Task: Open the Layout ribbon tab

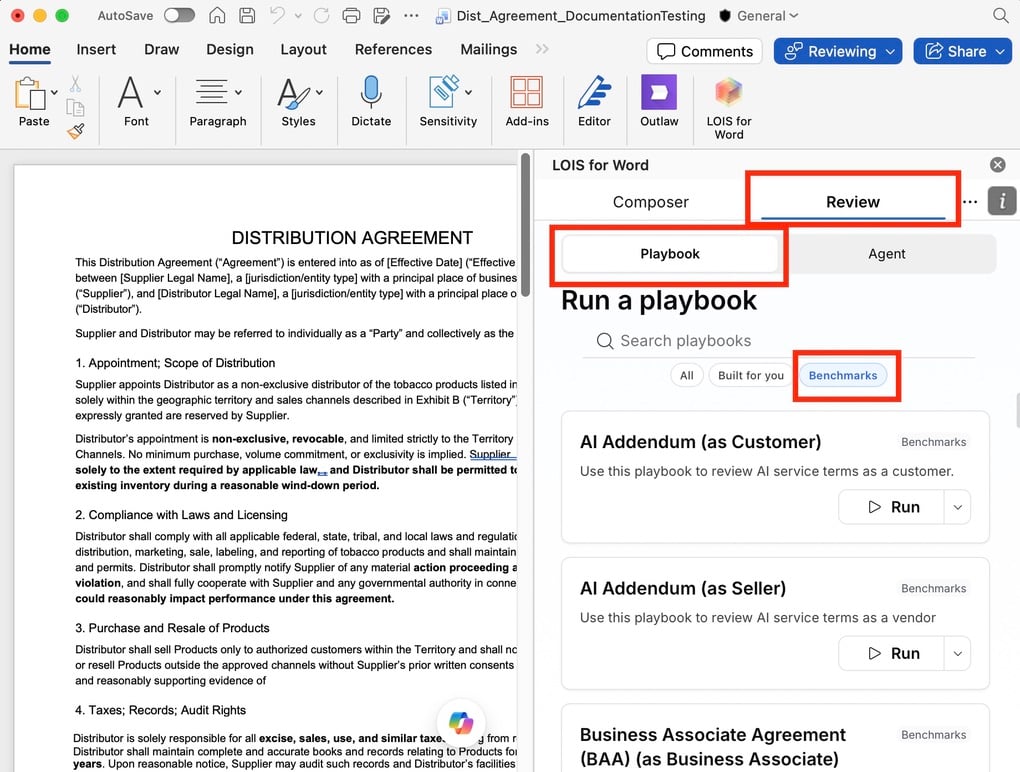Action: pos(303,49)
